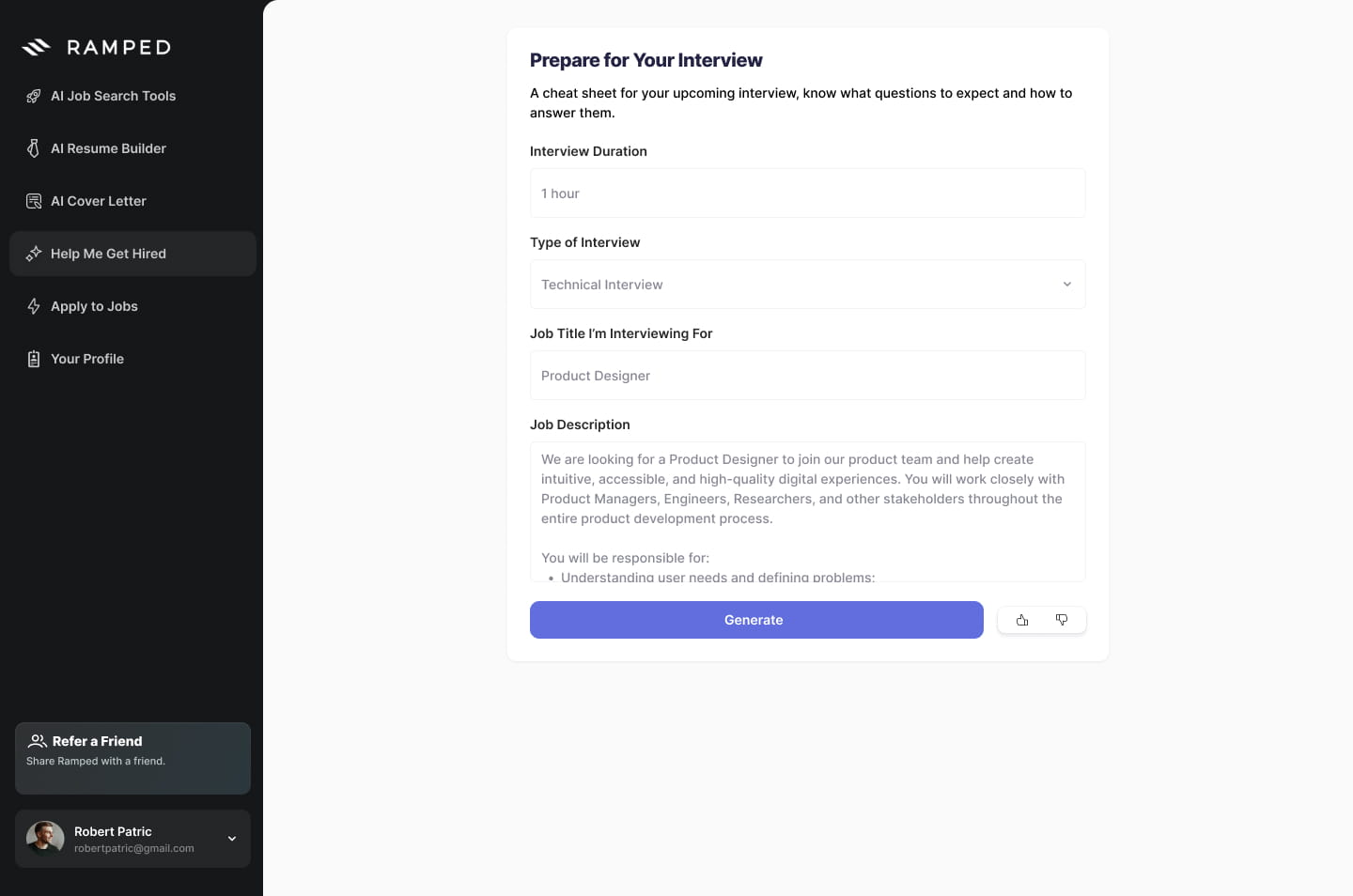Click into the Job Description text area
This screenshot has width=1353, height=896.
click(807, 512)
